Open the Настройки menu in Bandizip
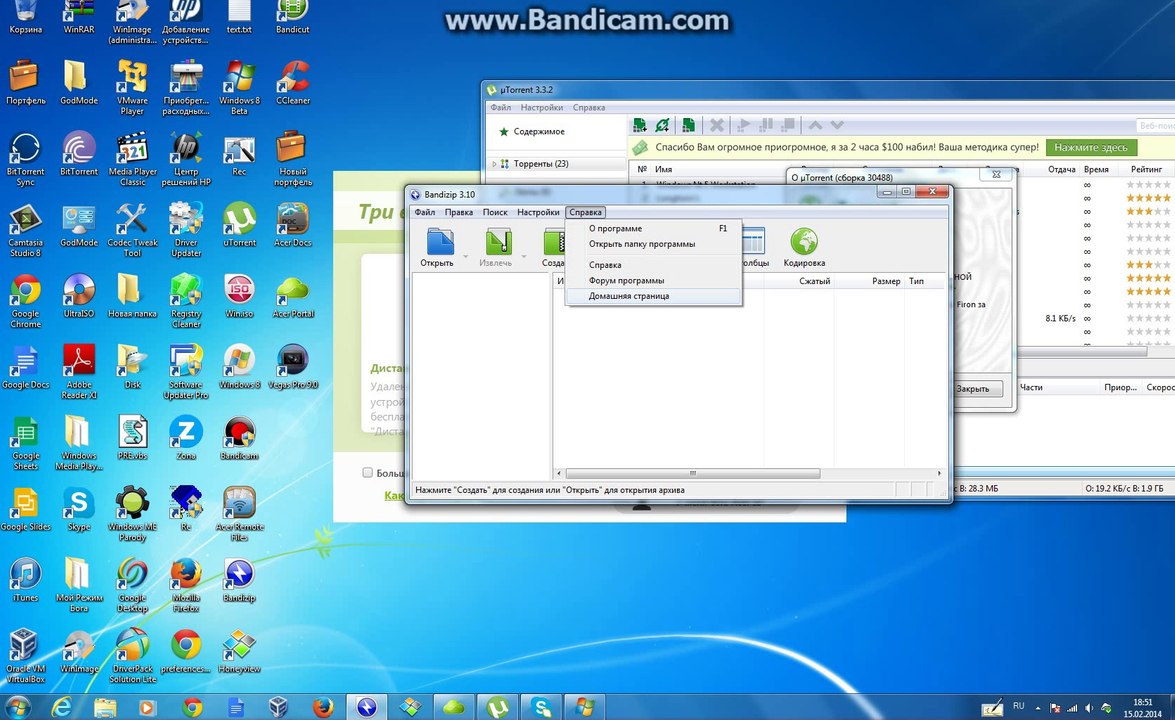 click(x=538, y=212)
